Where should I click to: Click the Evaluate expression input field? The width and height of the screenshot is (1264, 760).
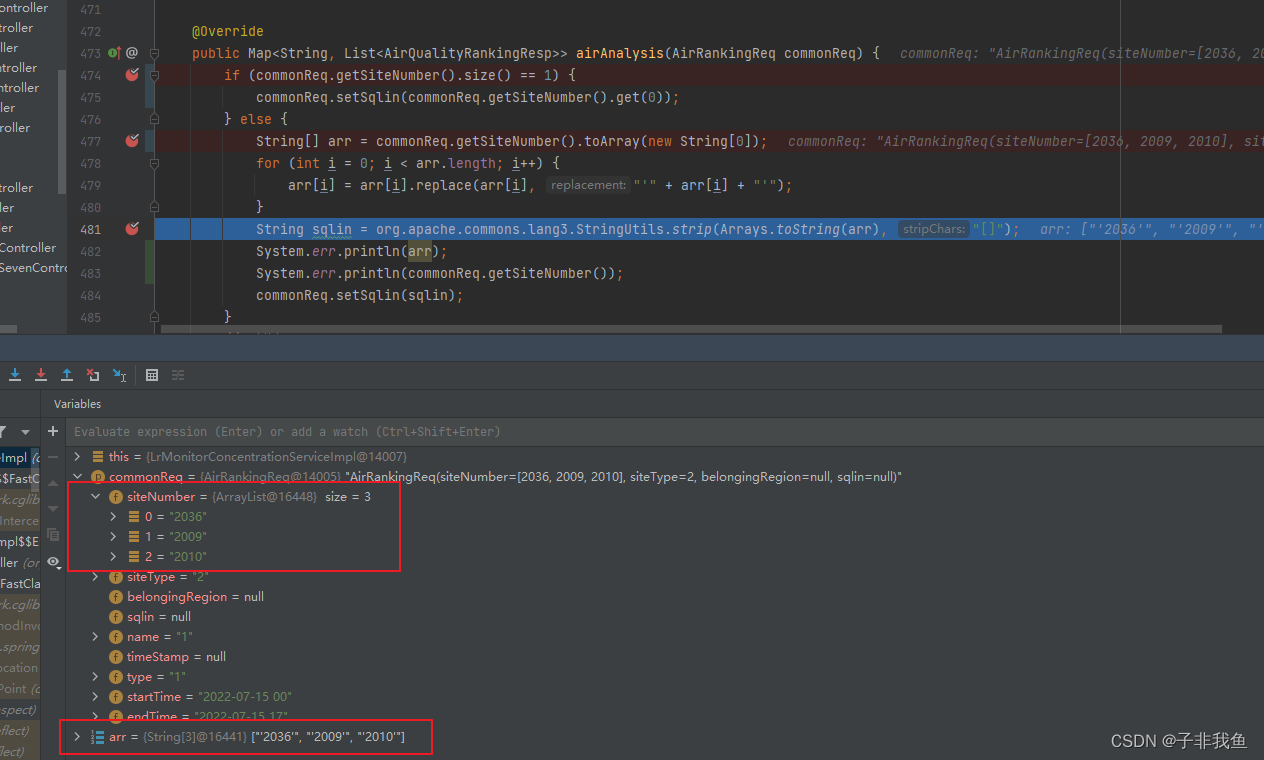[x=665, y=432]
